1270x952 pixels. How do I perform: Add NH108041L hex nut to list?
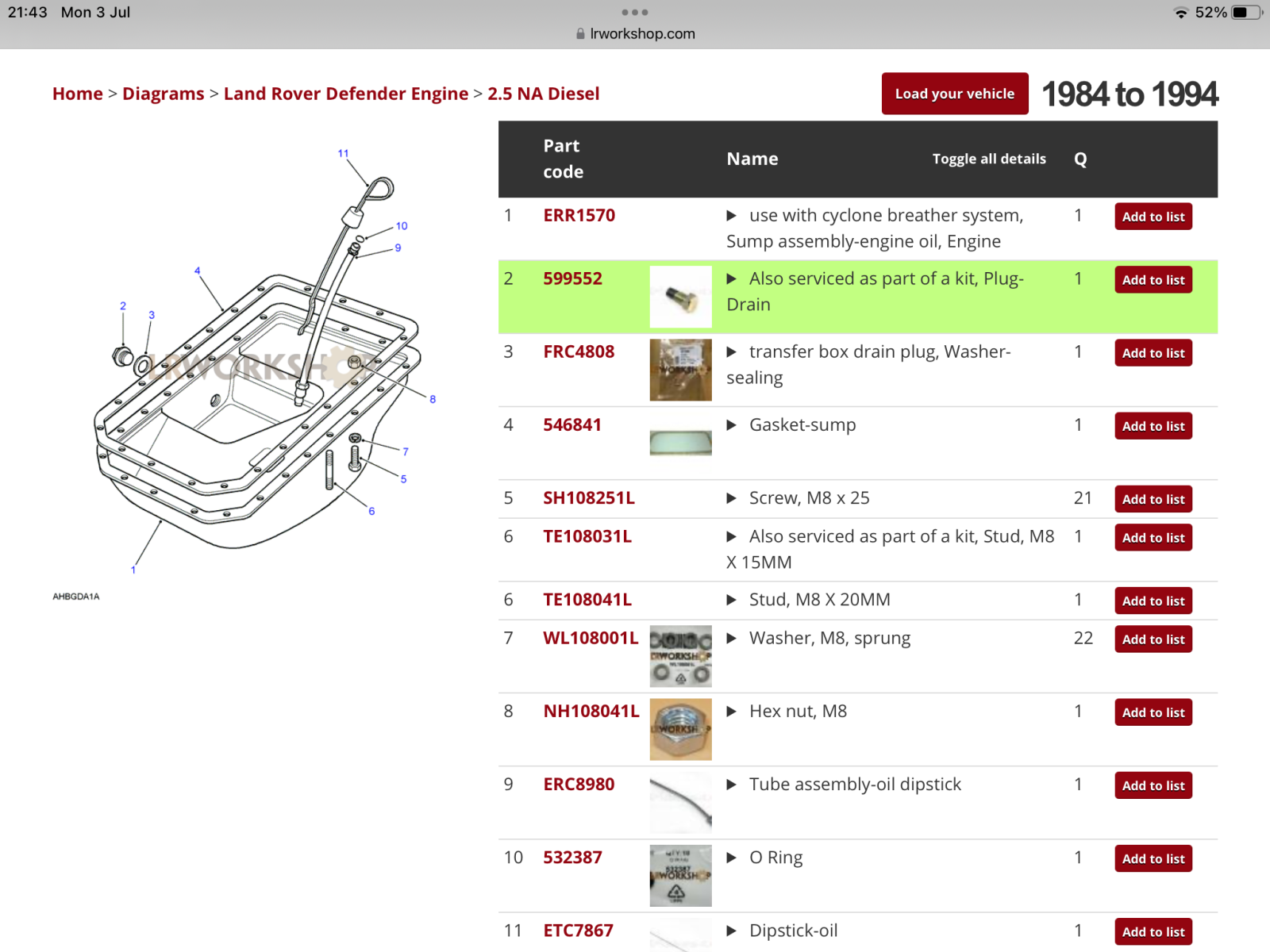[x=1153, y=712]
